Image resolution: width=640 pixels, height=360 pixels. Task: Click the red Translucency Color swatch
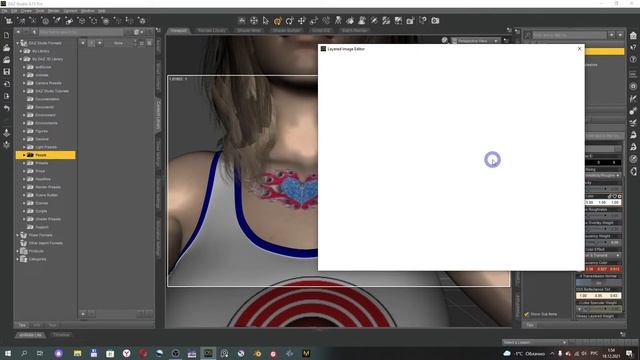(x=603, y=269)
